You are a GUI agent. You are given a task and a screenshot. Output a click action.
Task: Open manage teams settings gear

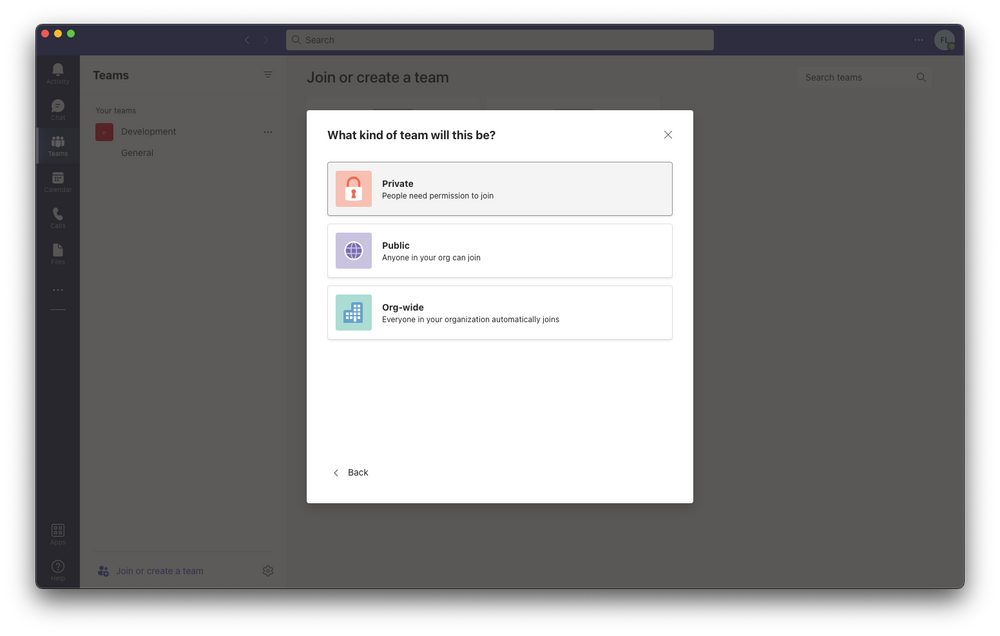coord(267,570)
